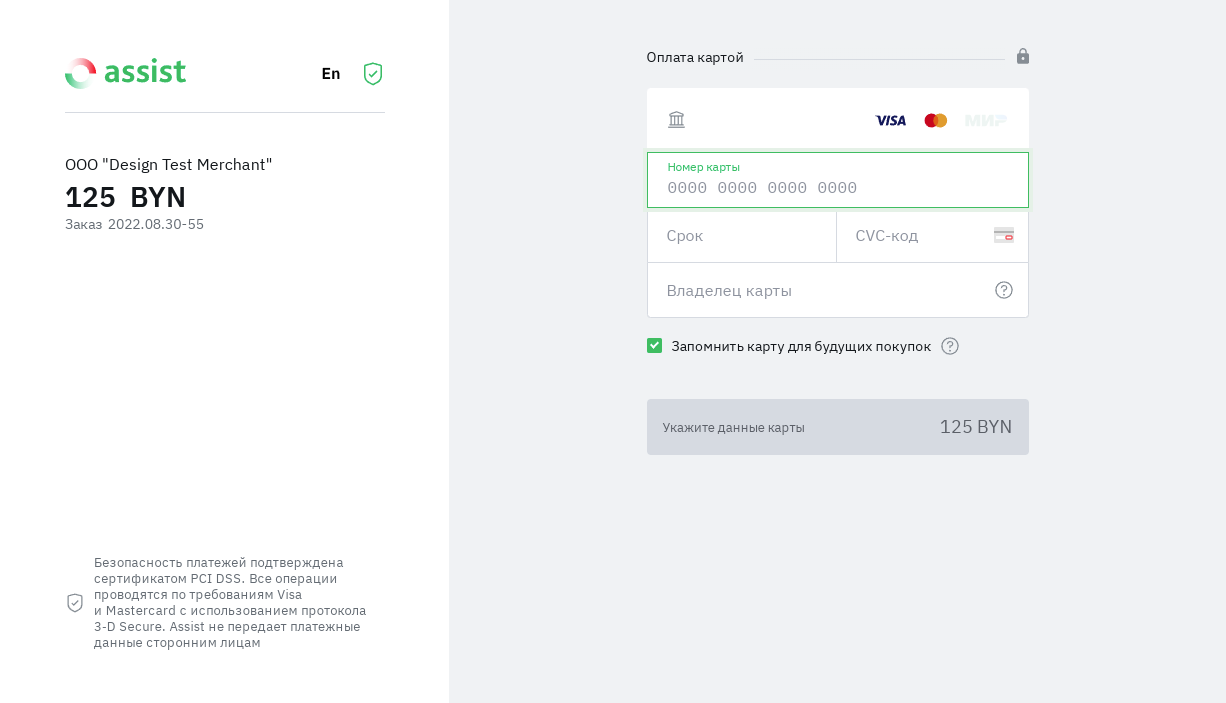Uncheck Запомнить карту для будущих покупок
The width and height of the screenshot is (1226, 703).
pos(655,346)
